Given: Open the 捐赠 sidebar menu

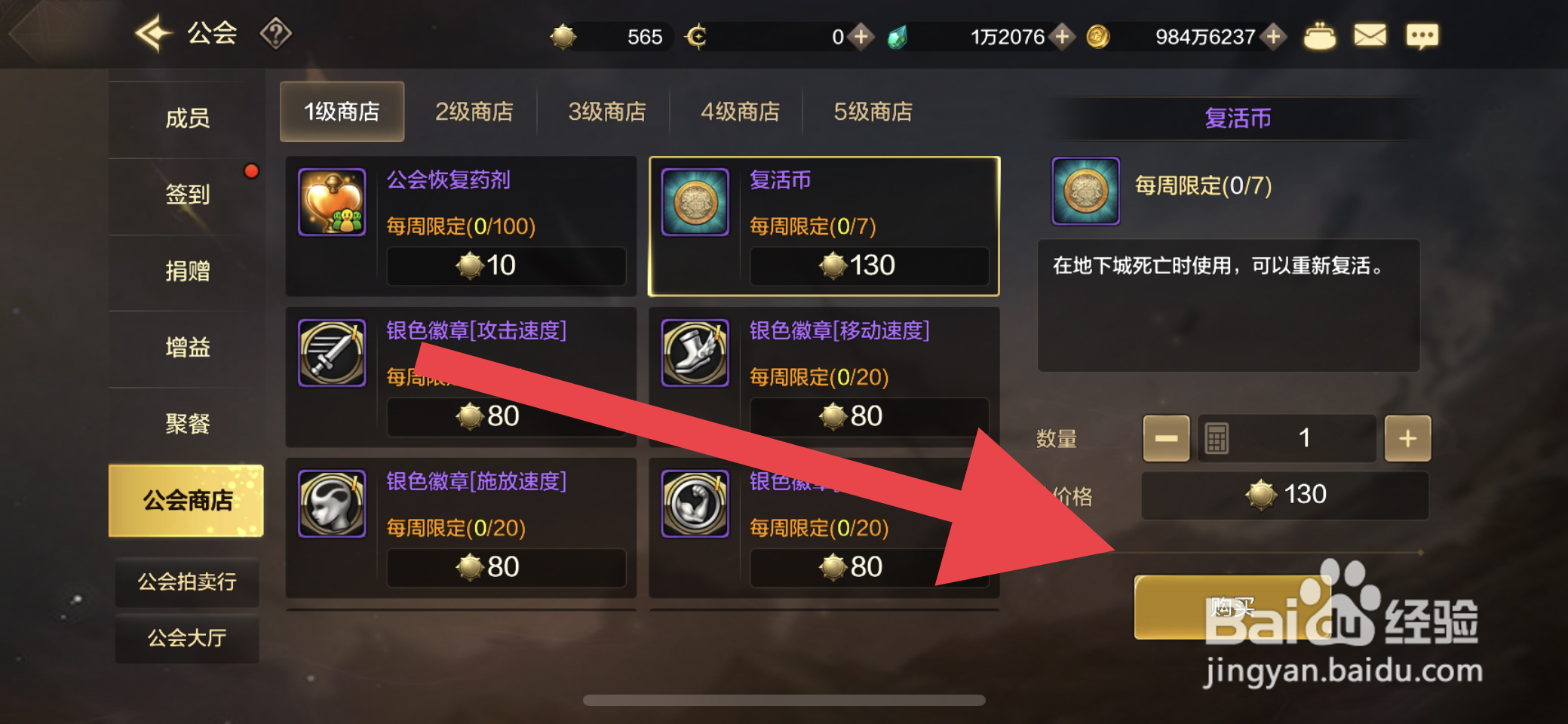Looking at the screenshot, I should pos(187,271).
